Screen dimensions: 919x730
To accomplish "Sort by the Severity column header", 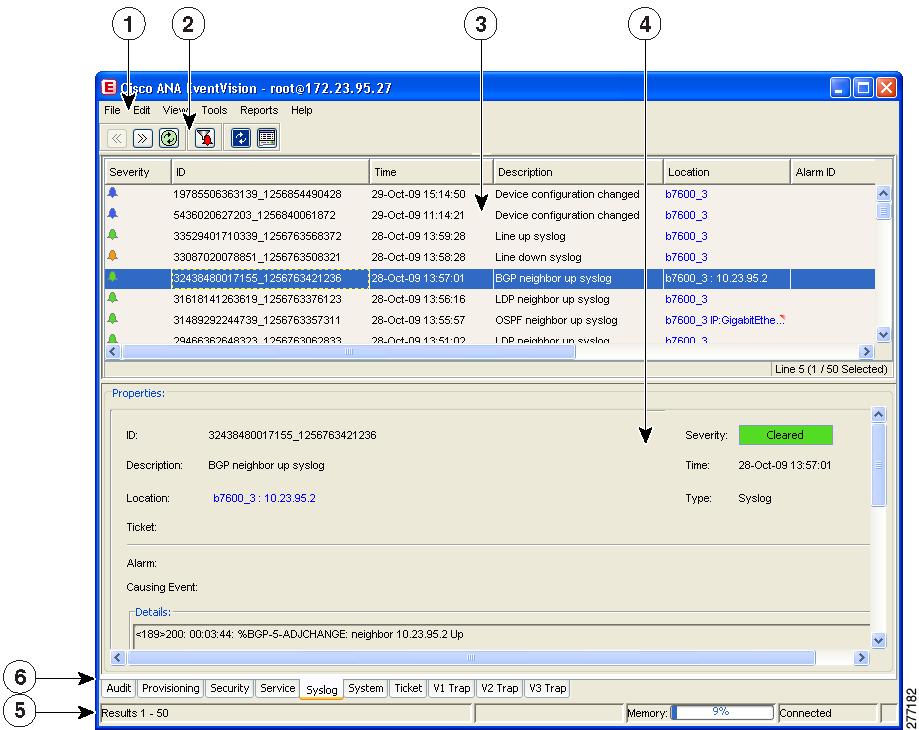I will click(x=138, y=172).
